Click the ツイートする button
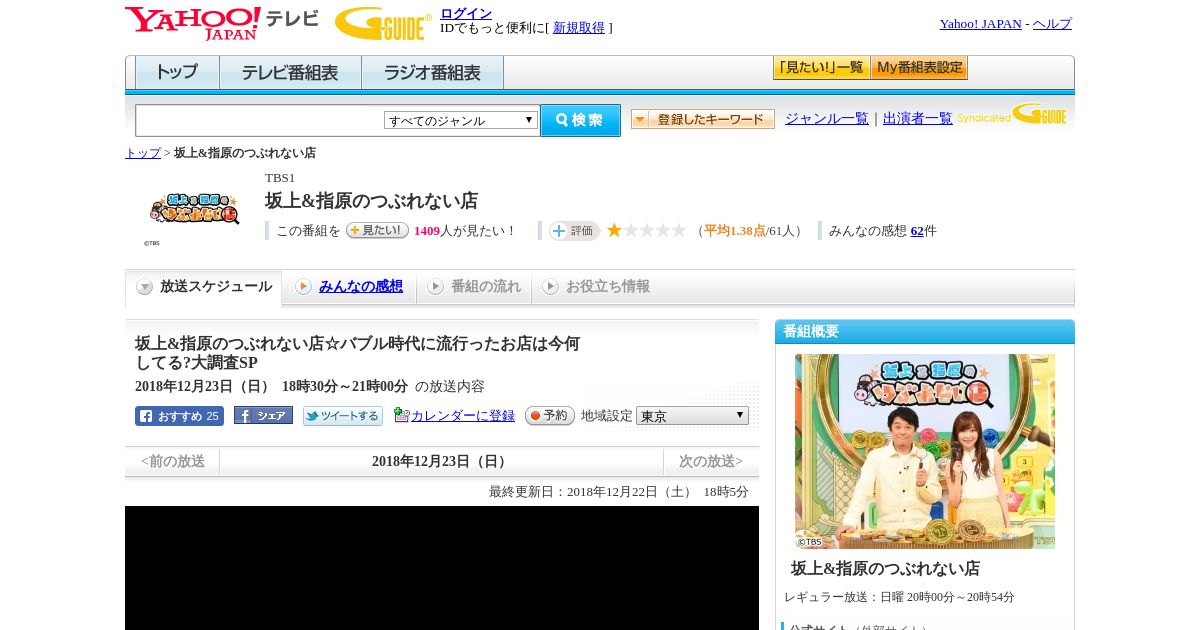 [343, 416]
